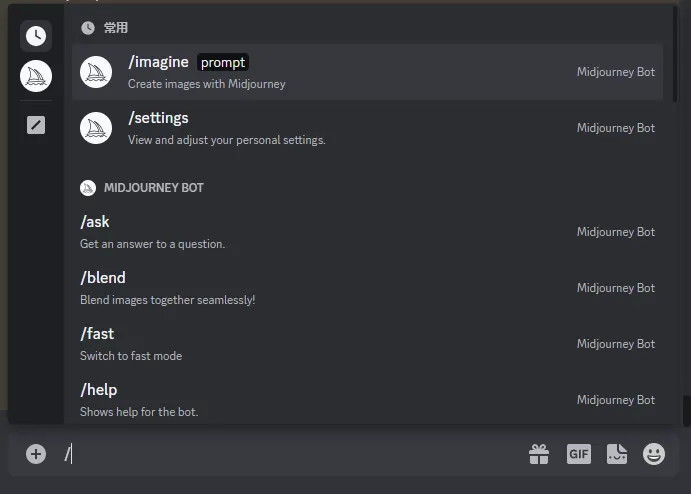Image resolution: width=691 pixels, height=494 pixels.
Task: Click the built-in commands slash icon
Action: point(36,125)
